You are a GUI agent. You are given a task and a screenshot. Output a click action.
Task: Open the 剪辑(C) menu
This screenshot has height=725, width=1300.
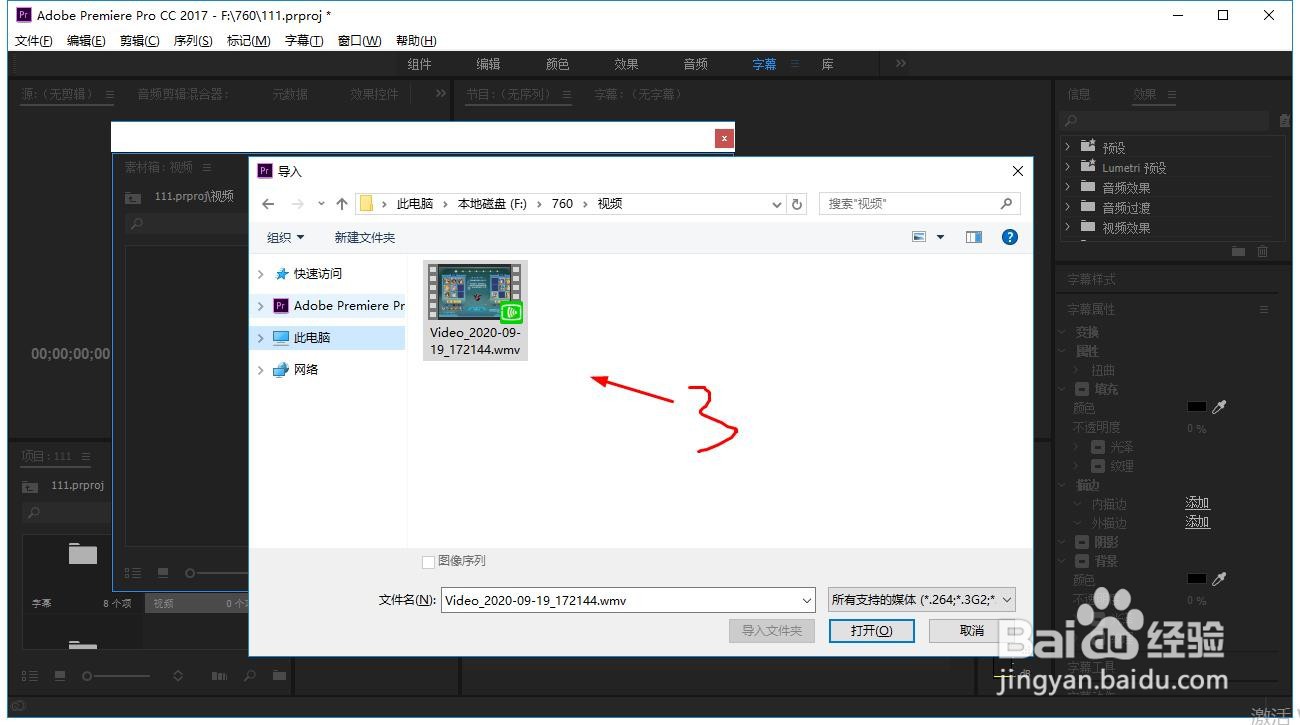(x=139, y=41)
